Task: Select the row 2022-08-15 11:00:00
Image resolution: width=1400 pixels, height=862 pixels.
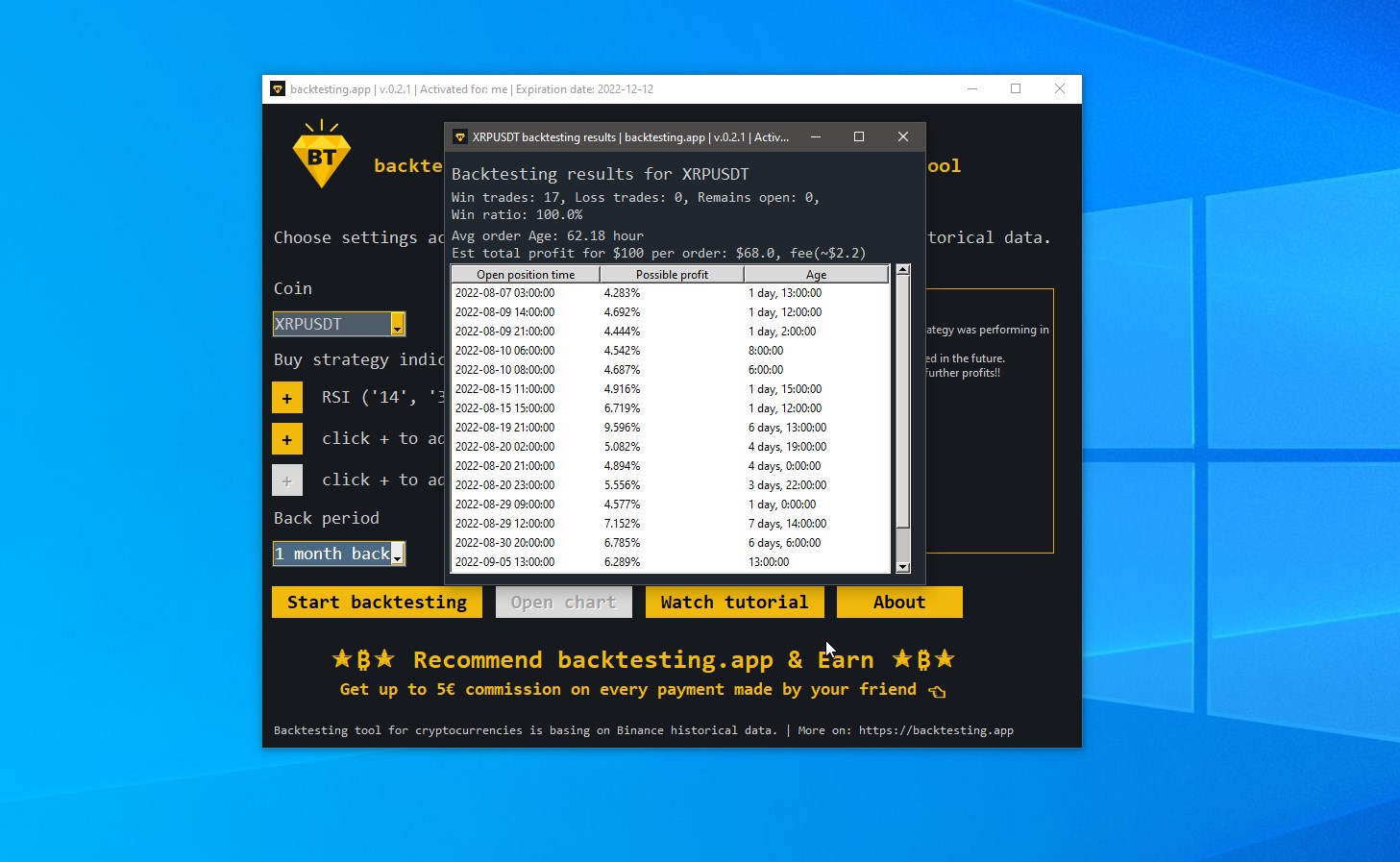Action: point(671,389)
